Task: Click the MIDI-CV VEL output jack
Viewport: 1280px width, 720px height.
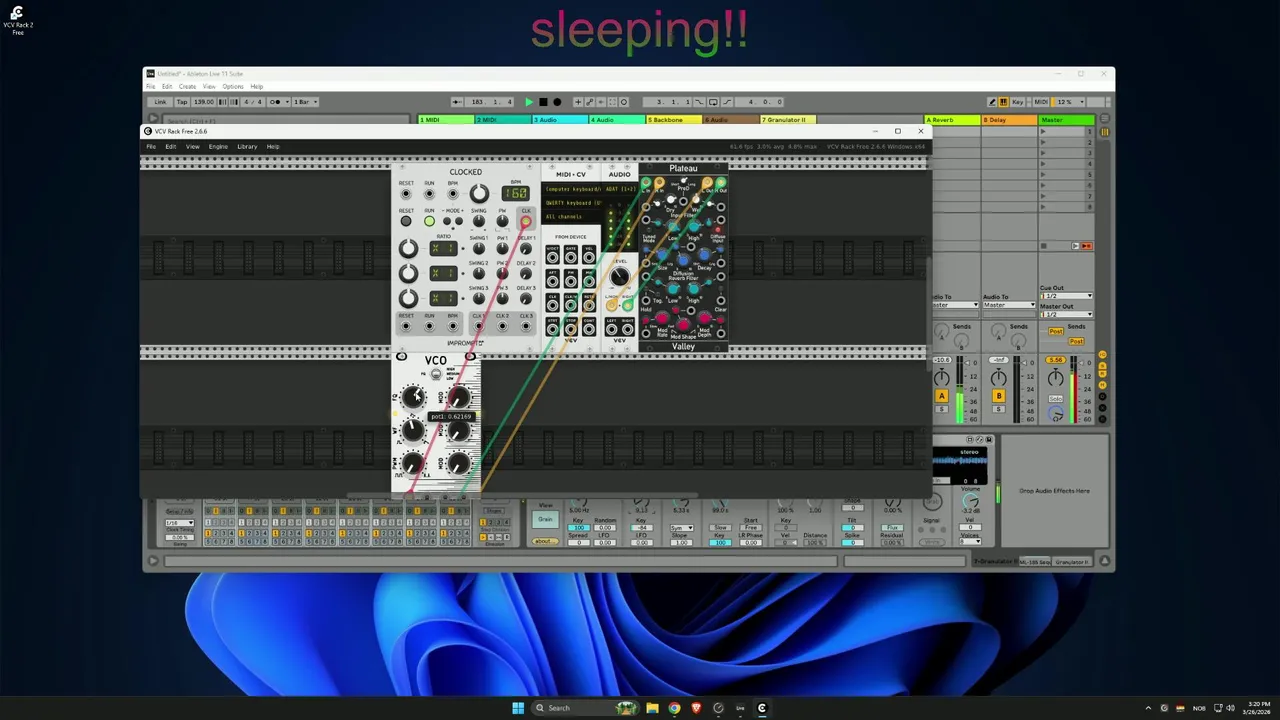Action: click(589, 258)
